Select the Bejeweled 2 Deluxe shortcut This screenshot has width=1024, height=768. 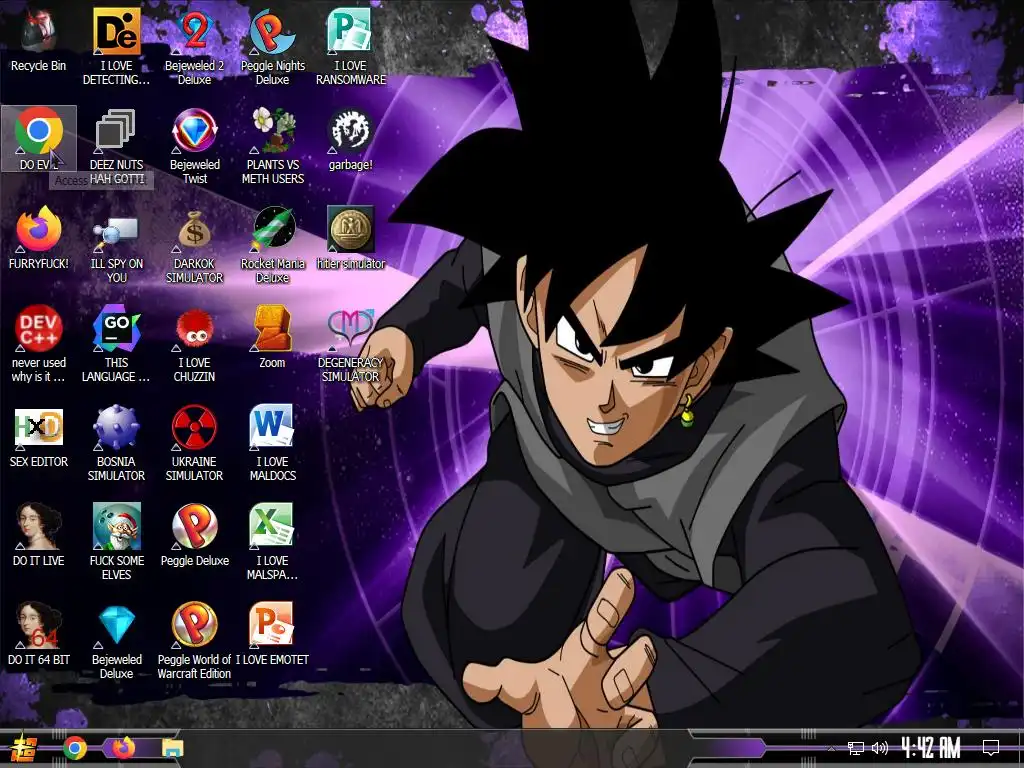tap(195, 47)
